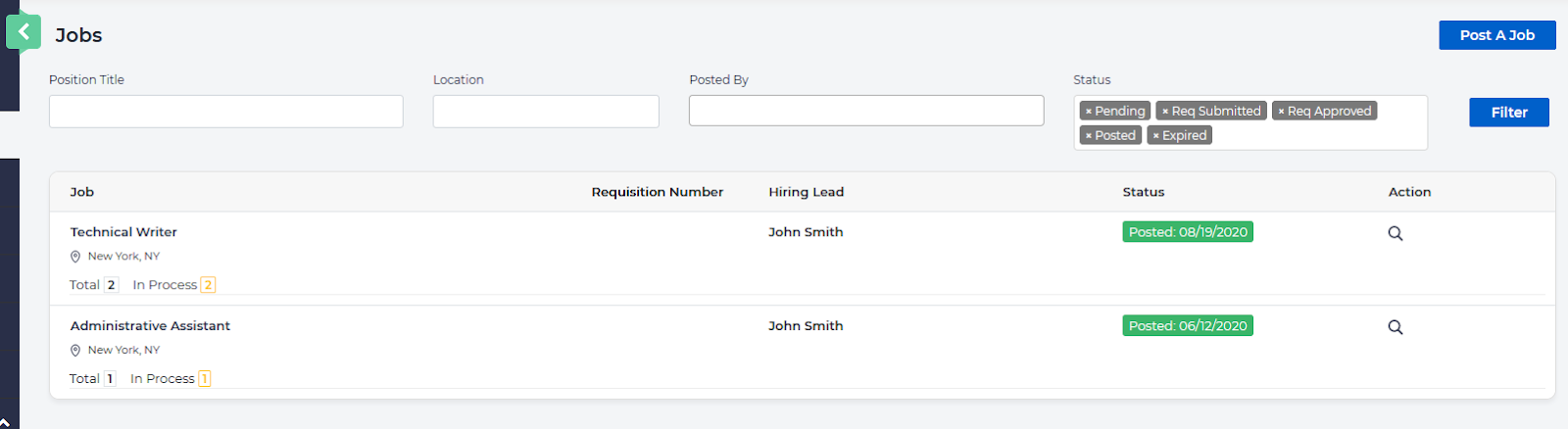This screenshot has width=1568, height=429.
Task: Open magnifier icon for Administrative Assistant job
Action: (x=1395, y=327)
